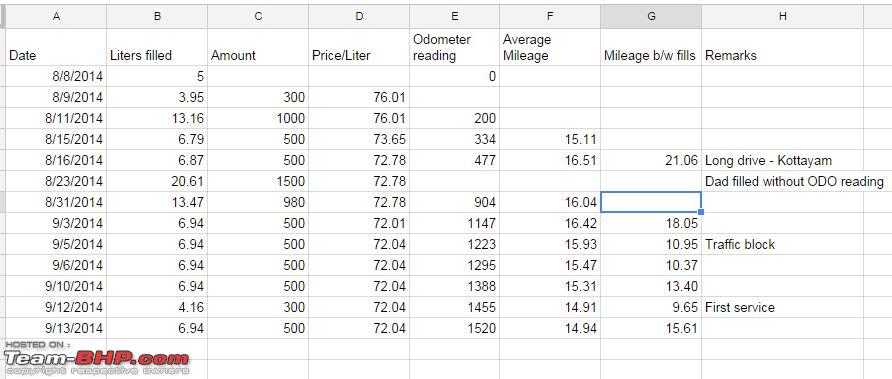Click the fill handle of selected cell
Screen dimensions: 892x379
[x=701, y=212]
